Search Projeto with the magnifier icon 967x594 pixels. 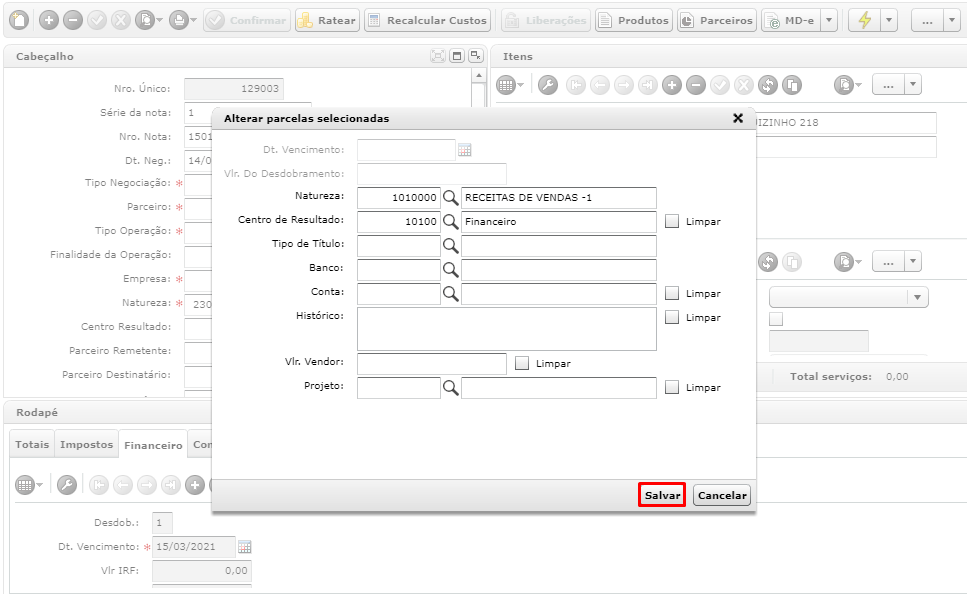point(451,387)
